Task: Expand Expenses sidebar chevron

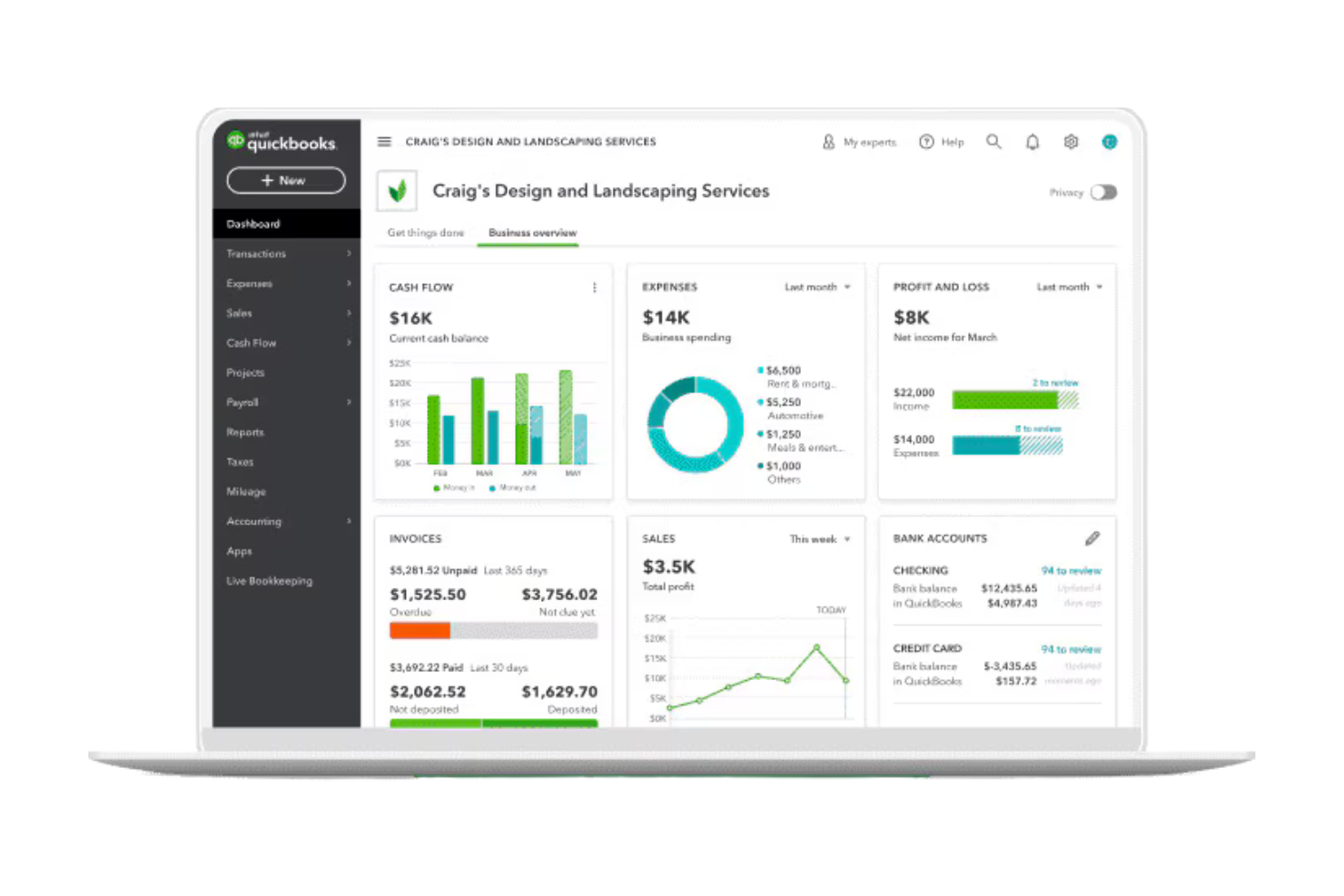Action: coord(349,283)
